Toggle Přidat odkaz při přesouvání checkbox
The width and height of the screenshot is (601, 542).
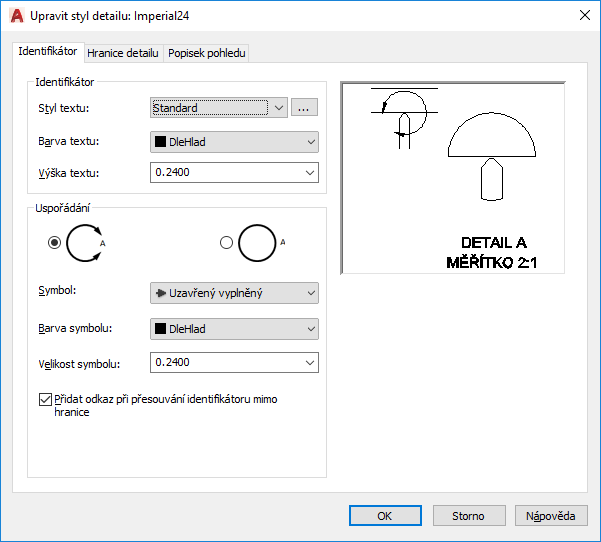45,399
